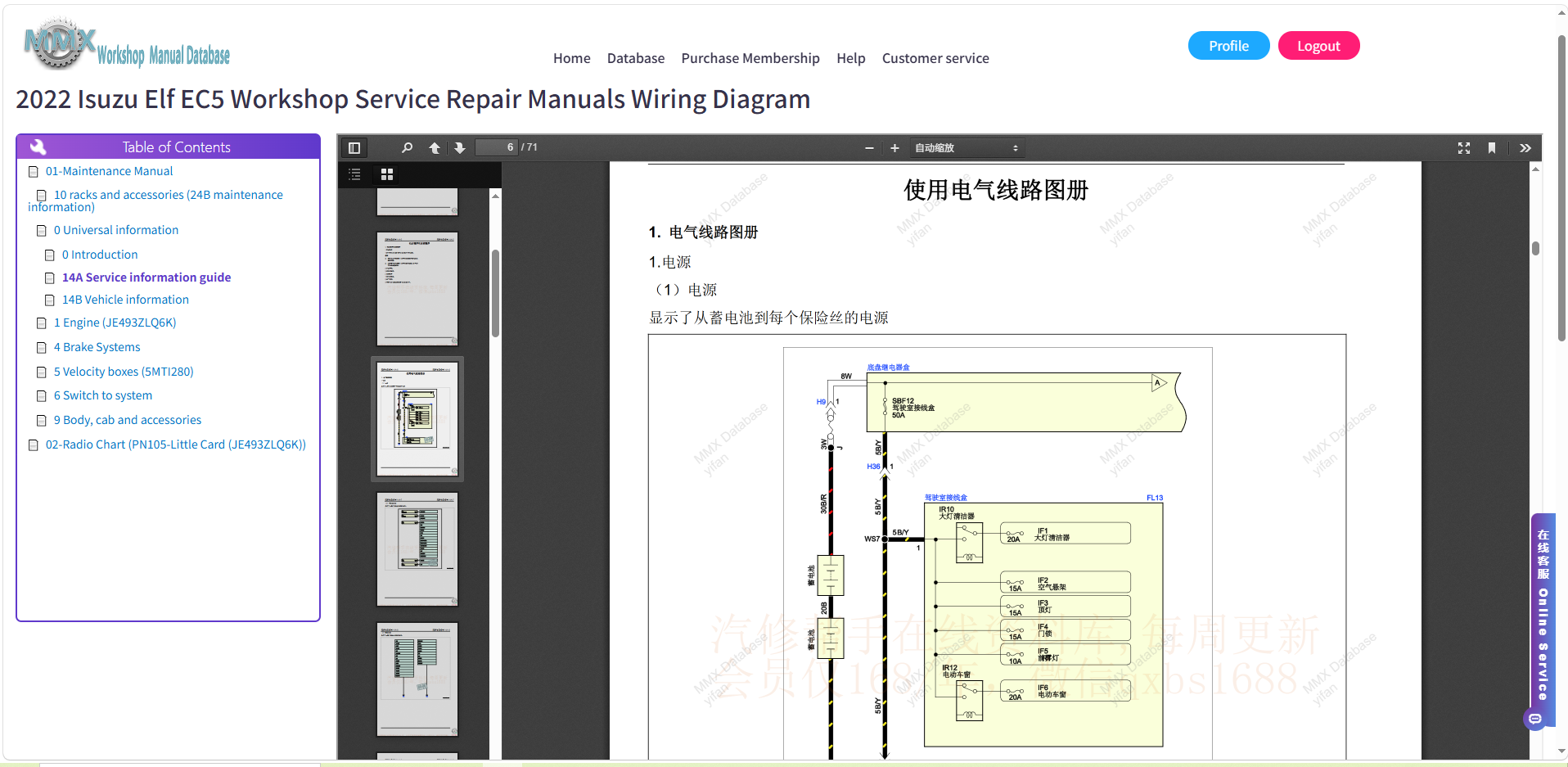Switch to presentation fullscreen mode
The image size is (1568, 767).
[1464, 148]
